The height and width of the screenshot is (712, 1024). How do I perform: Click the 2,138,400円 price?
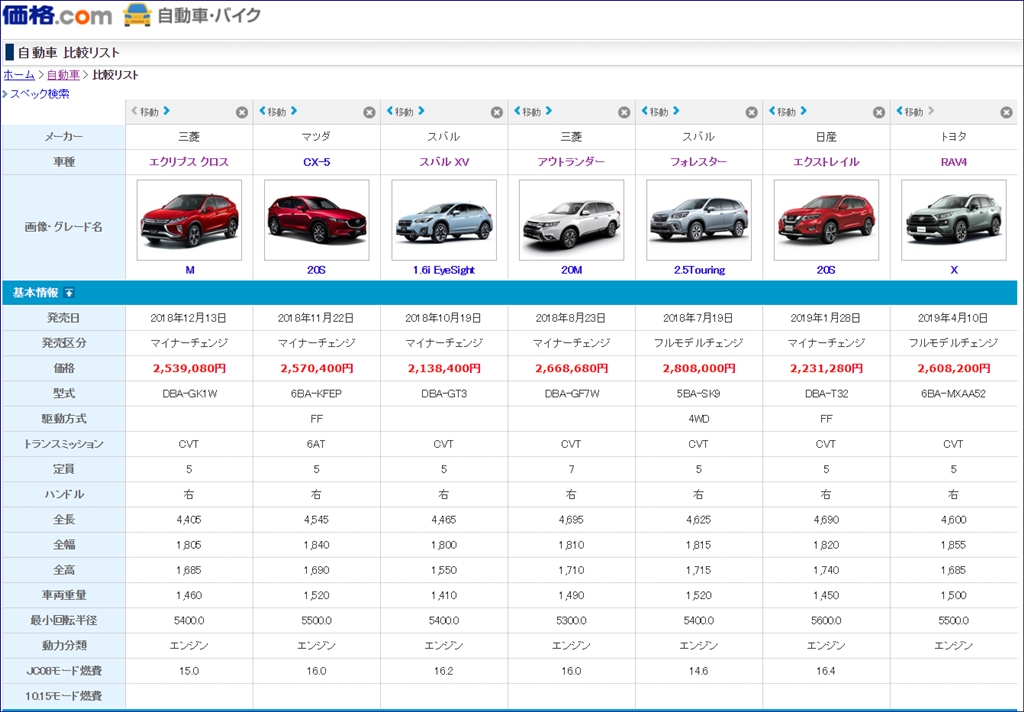[444, 368]
